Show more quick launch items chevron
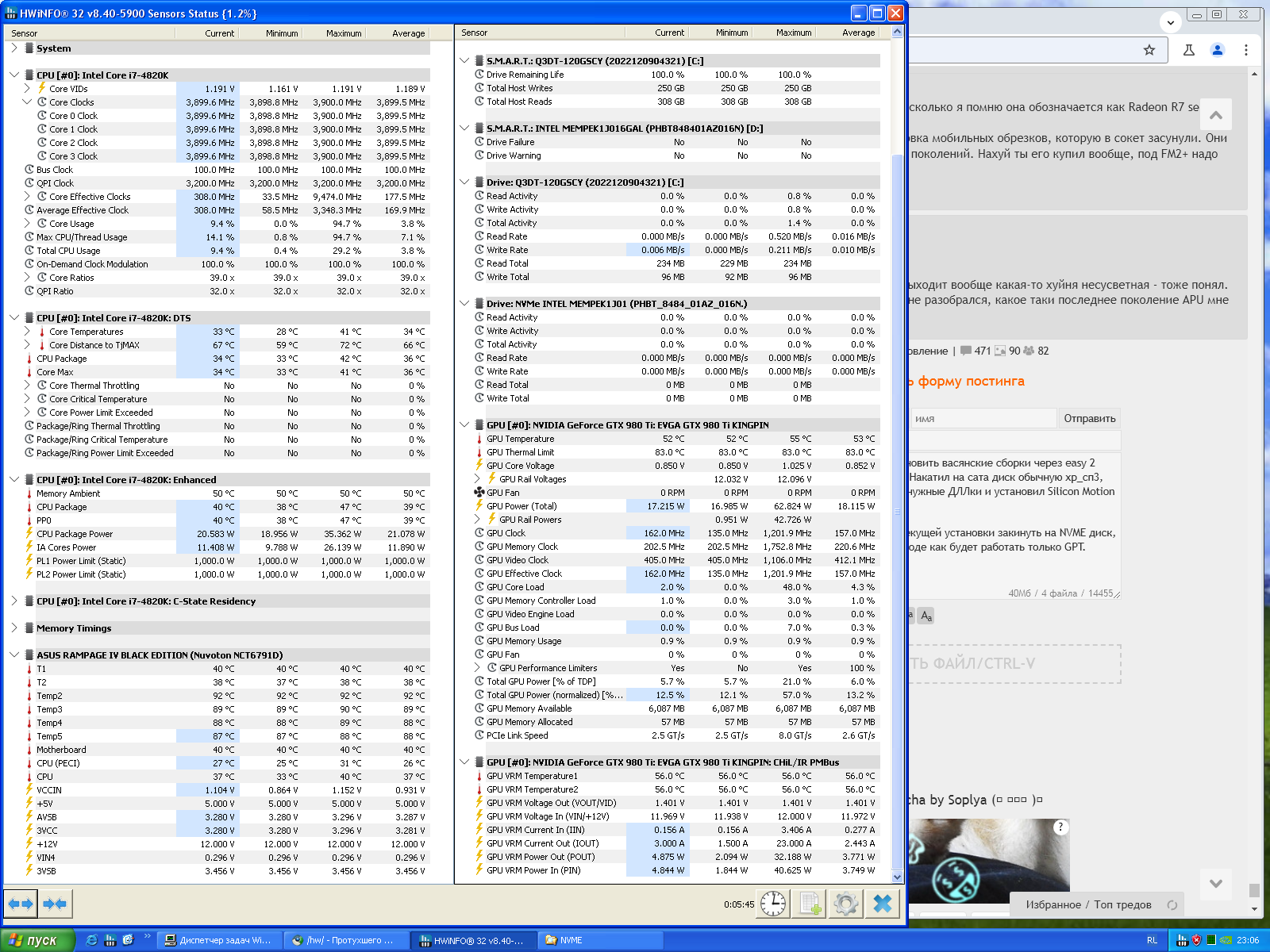Screen dimensions: 1270x952 pos(147,937)
